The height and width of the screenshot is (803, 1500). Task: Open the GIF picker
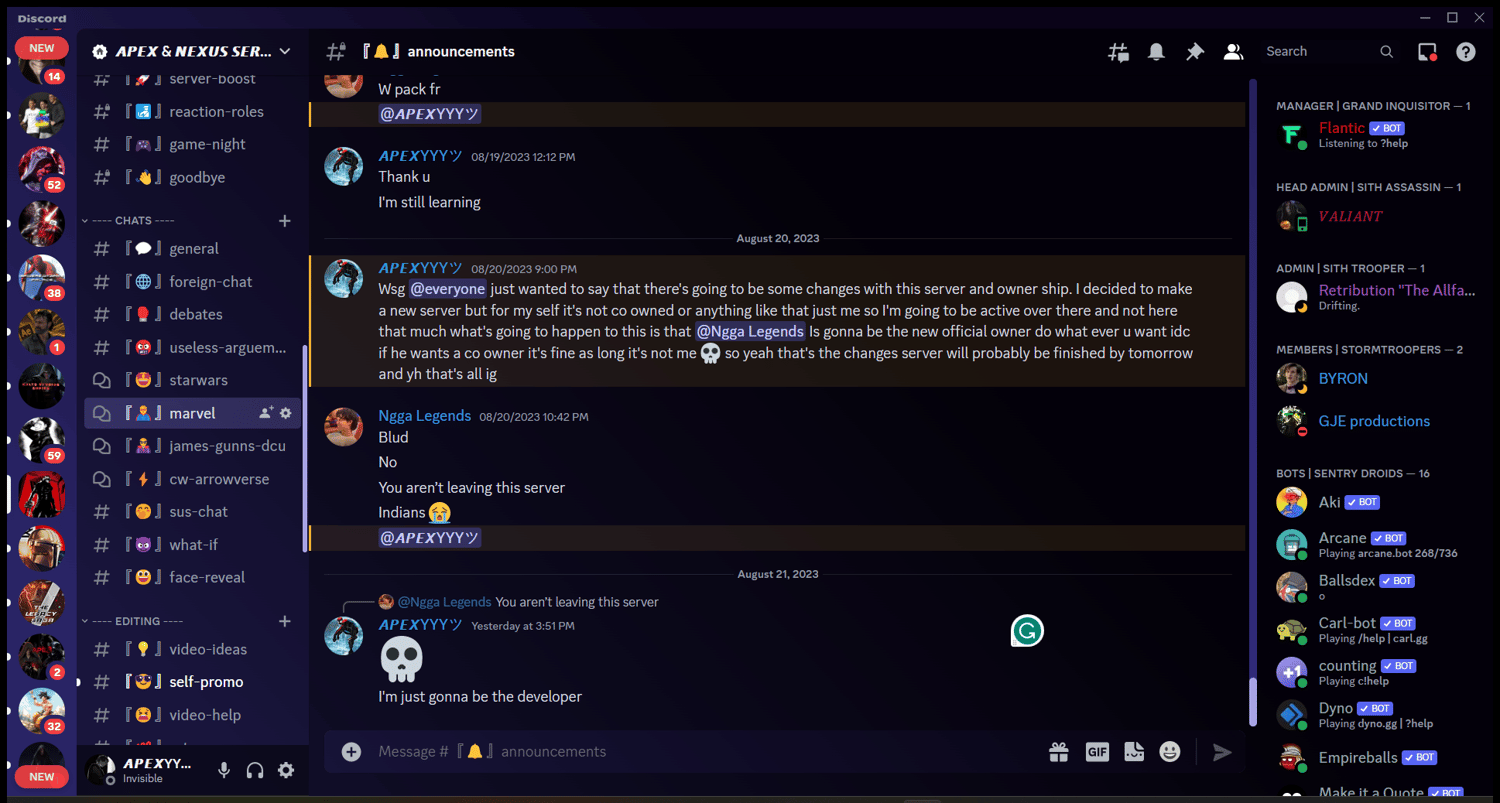click(1097, 752)
